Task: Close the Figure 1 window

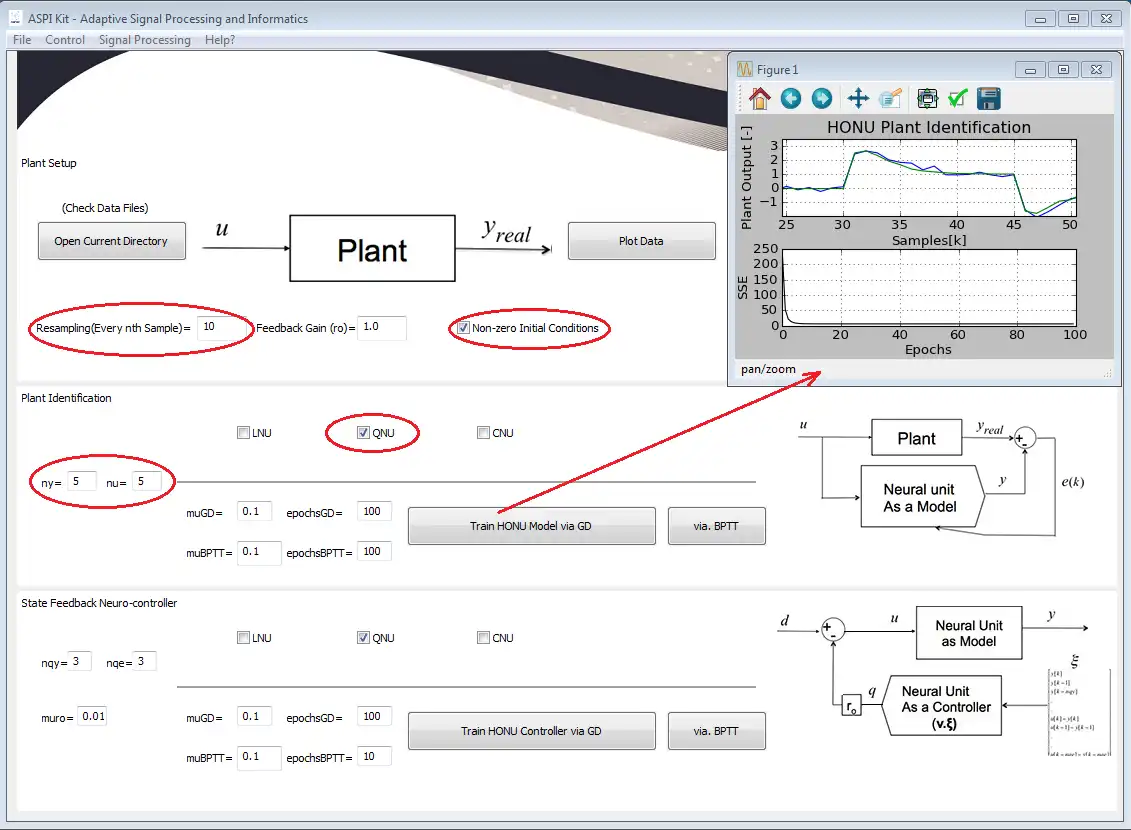Action: tap(1096, 70)
